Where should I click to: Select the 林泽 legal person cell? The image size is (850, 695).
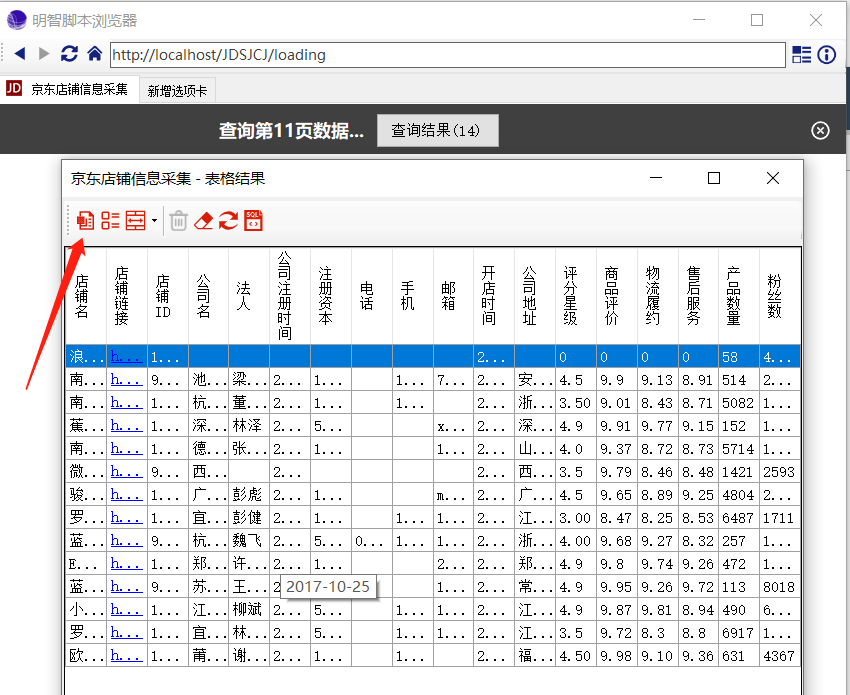(249, 426)
